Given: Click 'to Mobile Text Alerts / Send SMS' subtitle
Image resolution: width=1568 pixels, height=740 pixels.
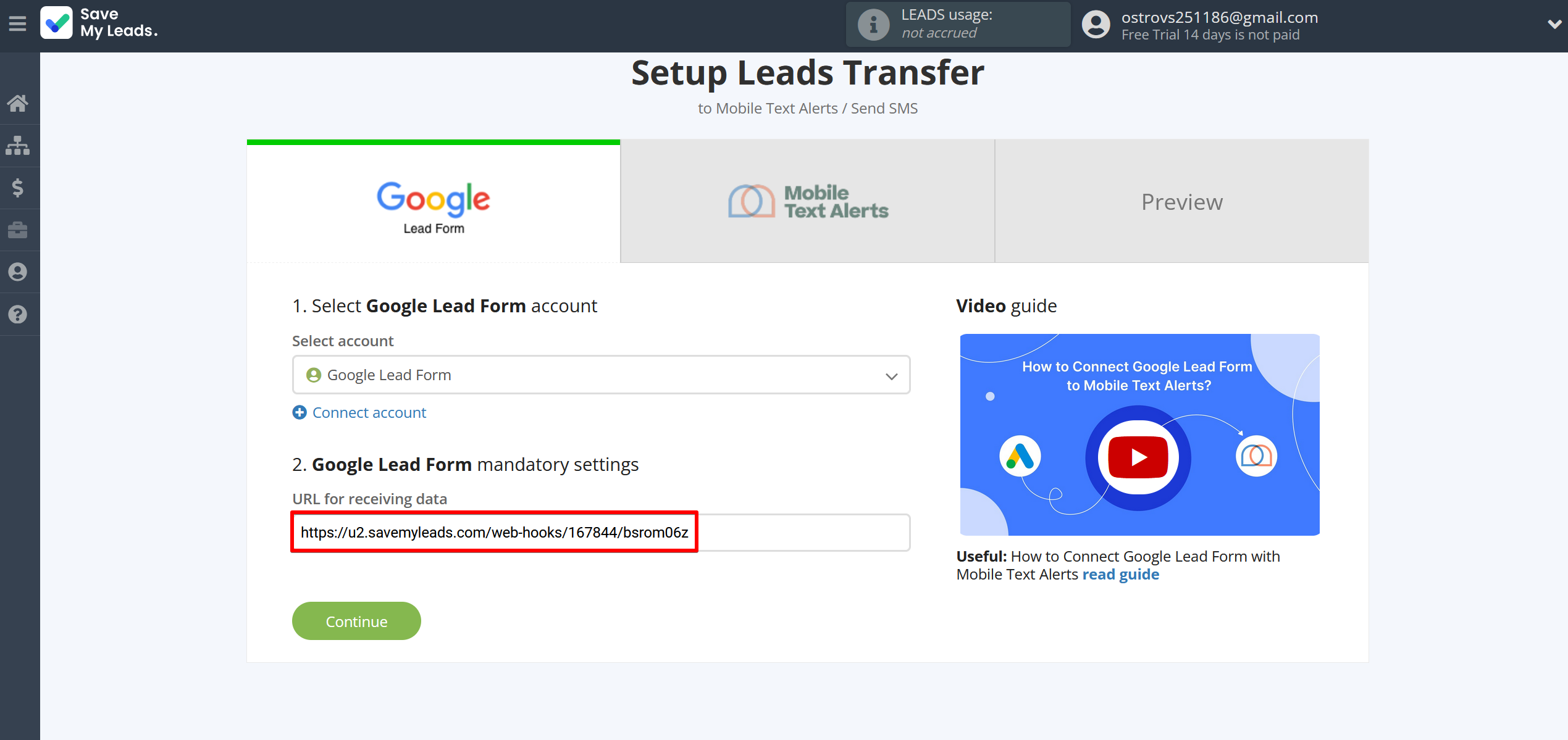Looking at the screenshot, I should (x=808, y=108).
